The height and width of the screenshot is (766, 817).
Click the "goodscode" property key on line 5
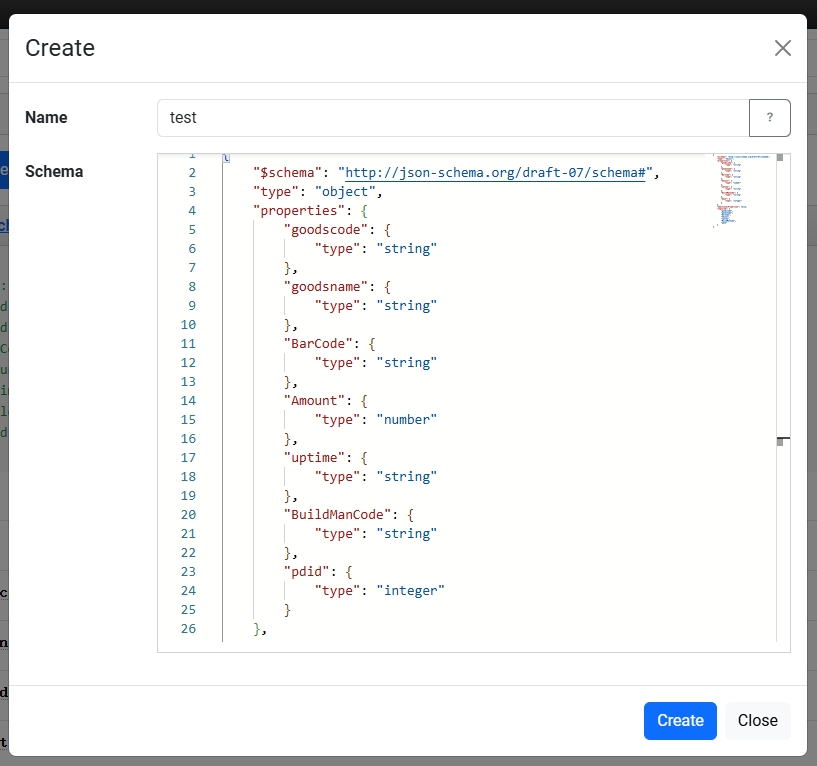coord(326,230)
